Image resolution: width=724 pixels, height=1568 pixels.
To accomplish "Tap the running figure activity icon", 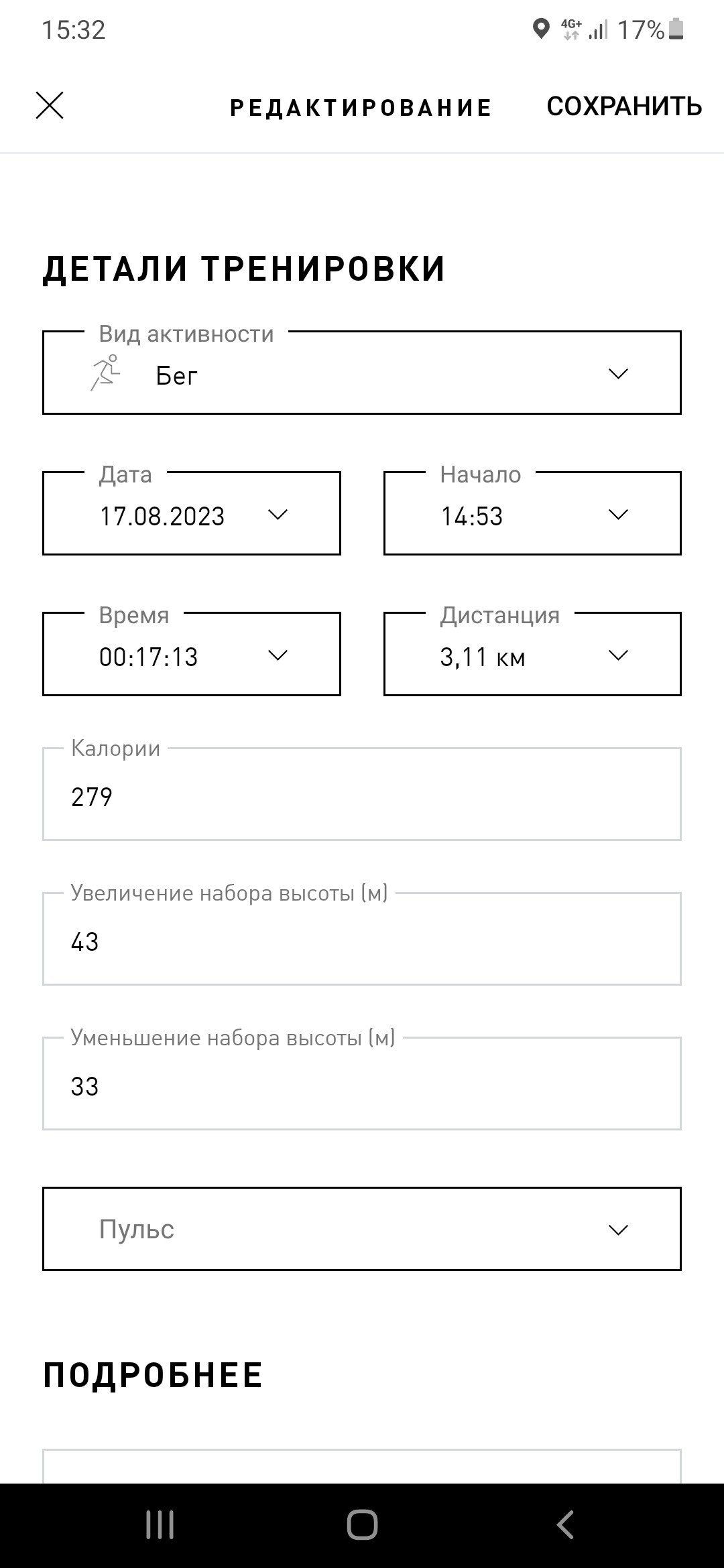I will [x=105, y=373].
